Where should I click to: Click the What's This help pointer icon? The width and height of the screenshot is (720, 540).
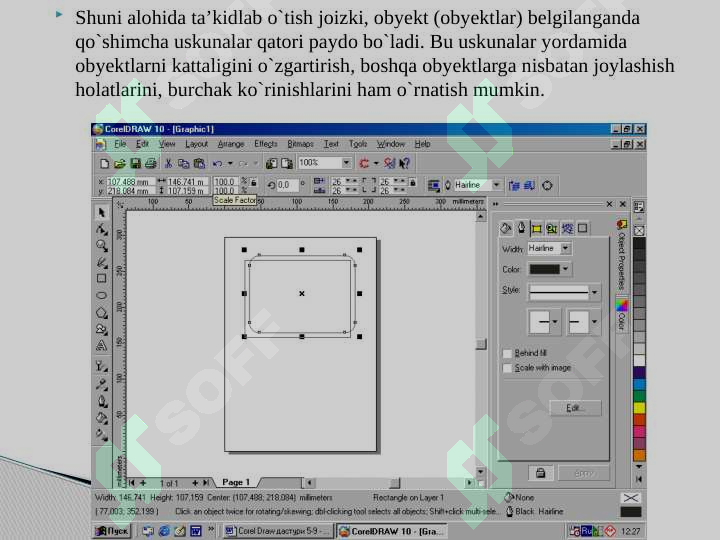point(405,163)
